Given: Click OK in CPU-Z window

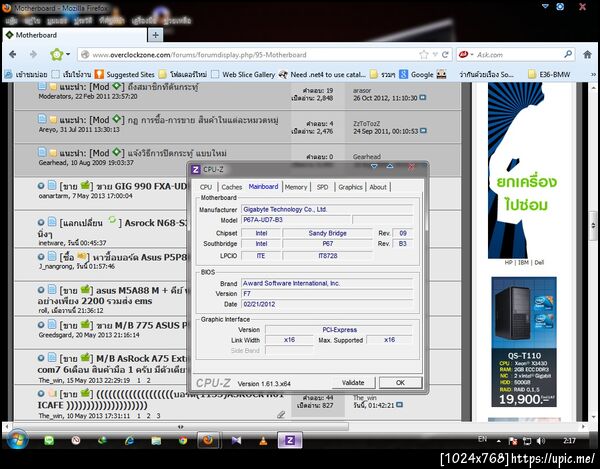Looking at the screenshot, I should (400, 383).
